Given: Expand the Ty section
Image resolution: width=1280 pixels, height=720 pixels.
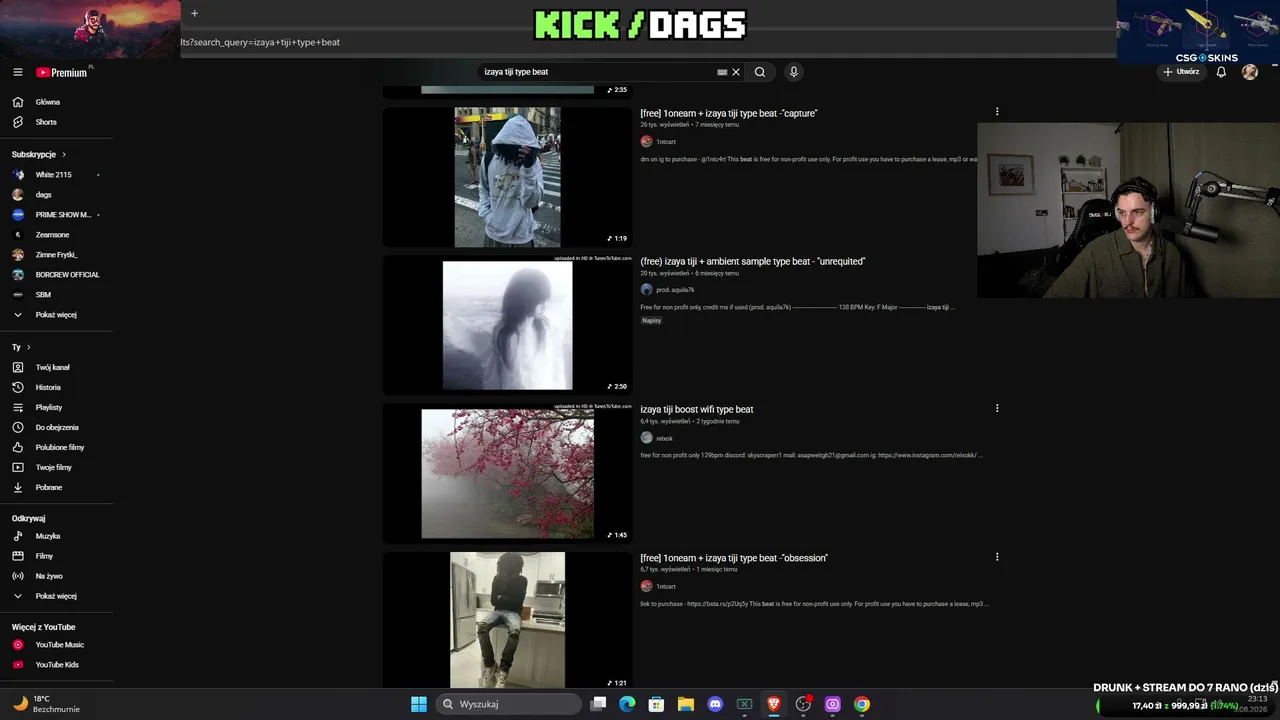Looking at the screenshot, I should pos(21,347).
